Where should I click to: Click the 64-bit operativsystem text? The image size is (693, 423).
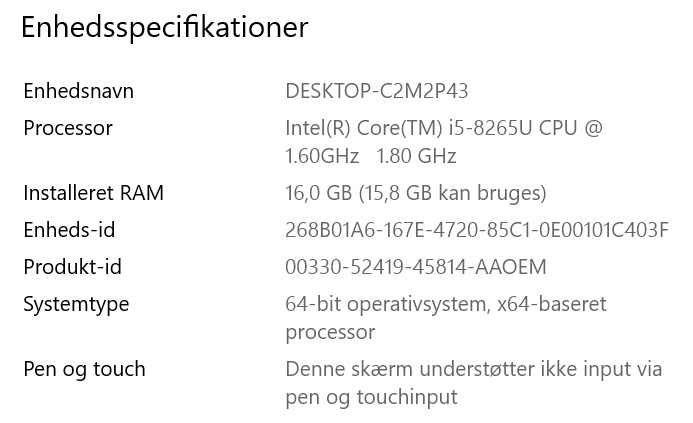pyautogui.click(x=387, y=304)
